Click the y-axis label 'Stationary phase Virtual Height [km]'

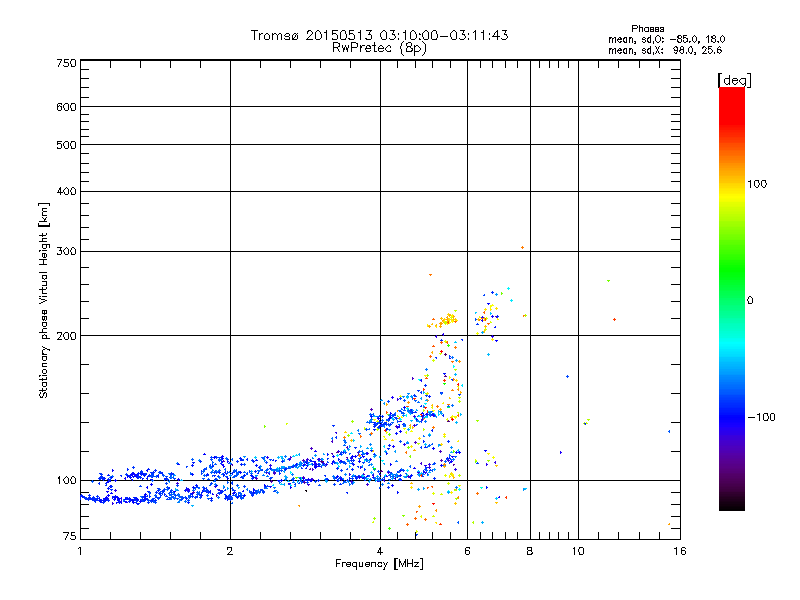44,301
